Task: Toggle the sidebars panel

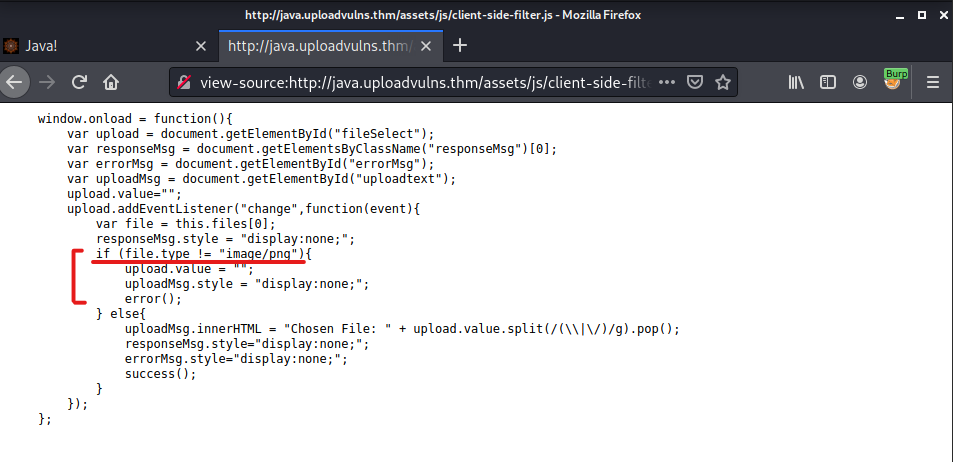Action: (828, 82)
